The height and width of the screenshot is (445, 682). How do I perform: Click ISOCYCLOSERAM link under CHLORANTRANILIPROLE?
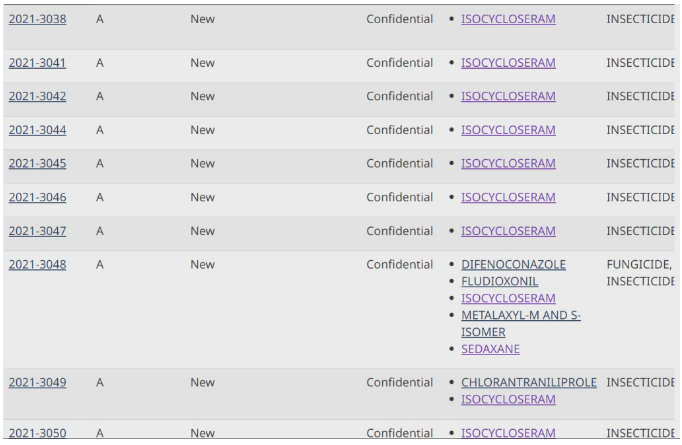click(x=508, y=399)
